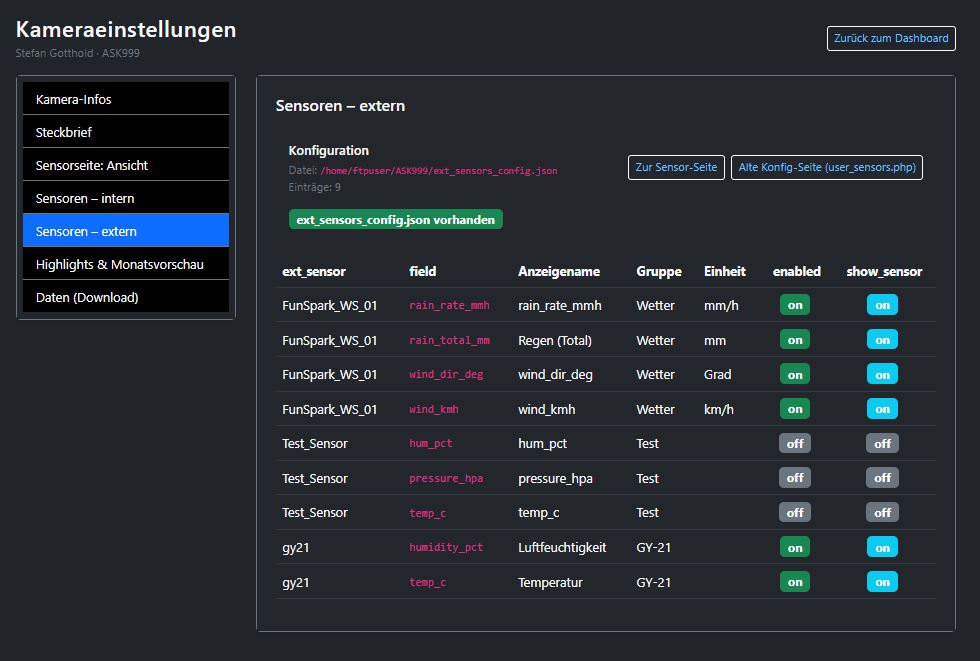
Task: Open Daten (Download)
Action: tap(125, 296)
